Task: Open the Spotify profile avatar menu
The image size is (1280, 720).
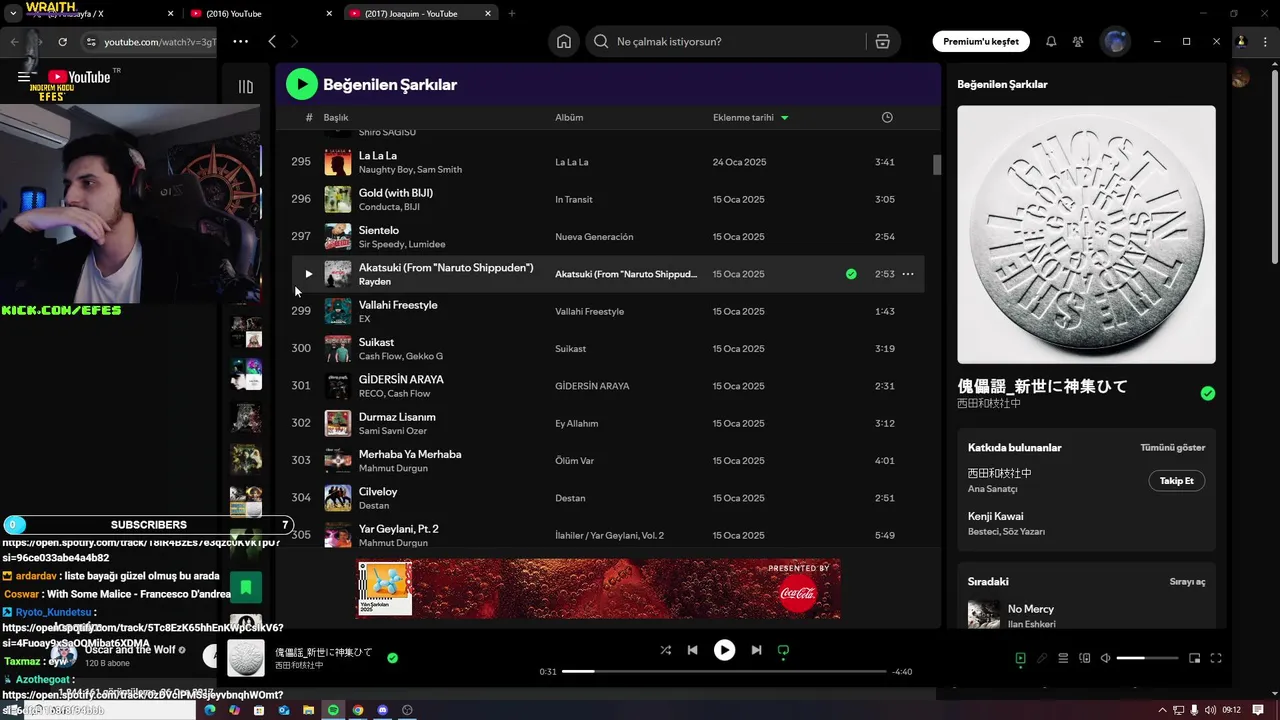Action: (1115, 41)
